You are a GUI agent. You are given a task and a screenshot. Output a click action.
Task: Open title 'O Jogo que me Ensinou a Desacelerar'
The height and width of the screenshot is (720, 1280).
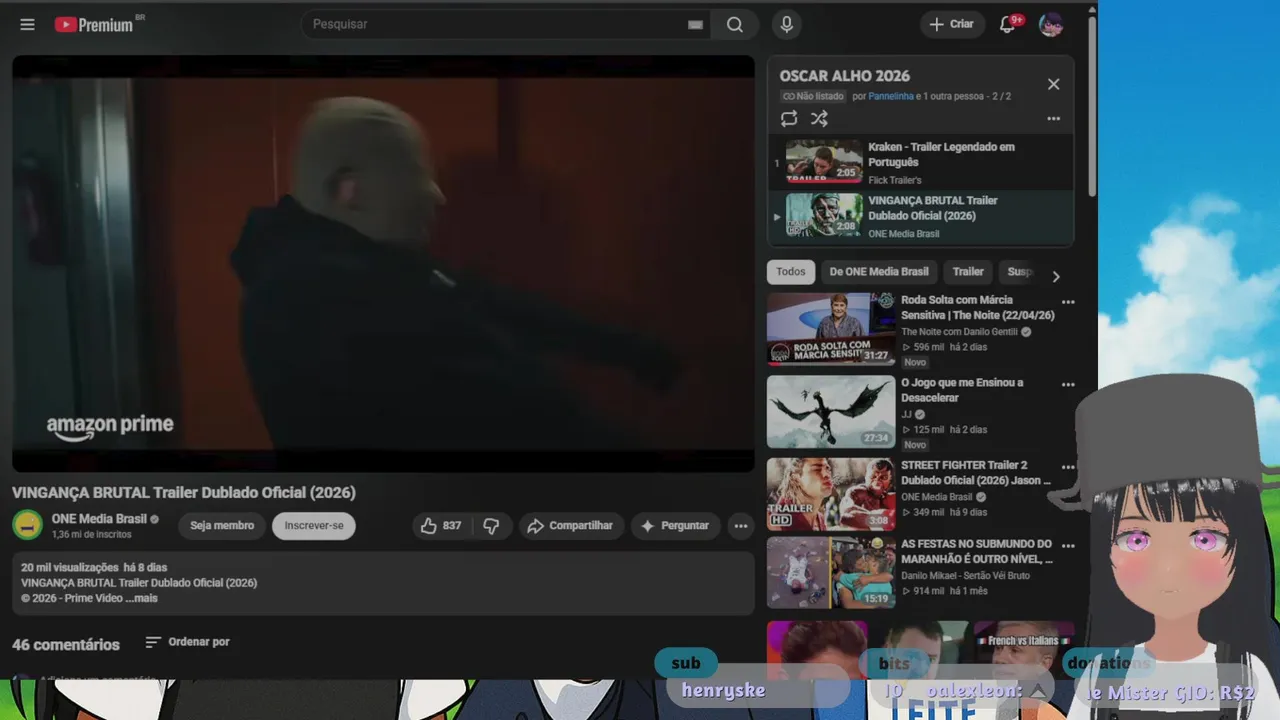click(x=962, y=390)
